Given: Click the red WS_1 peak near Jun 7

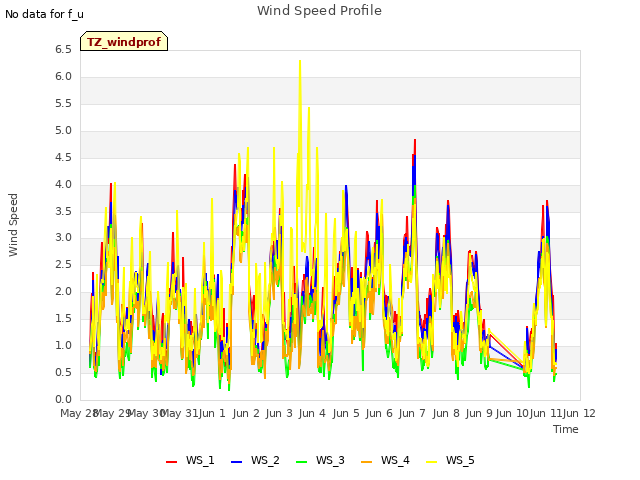Looking at the screenshot, I should 415,140.
